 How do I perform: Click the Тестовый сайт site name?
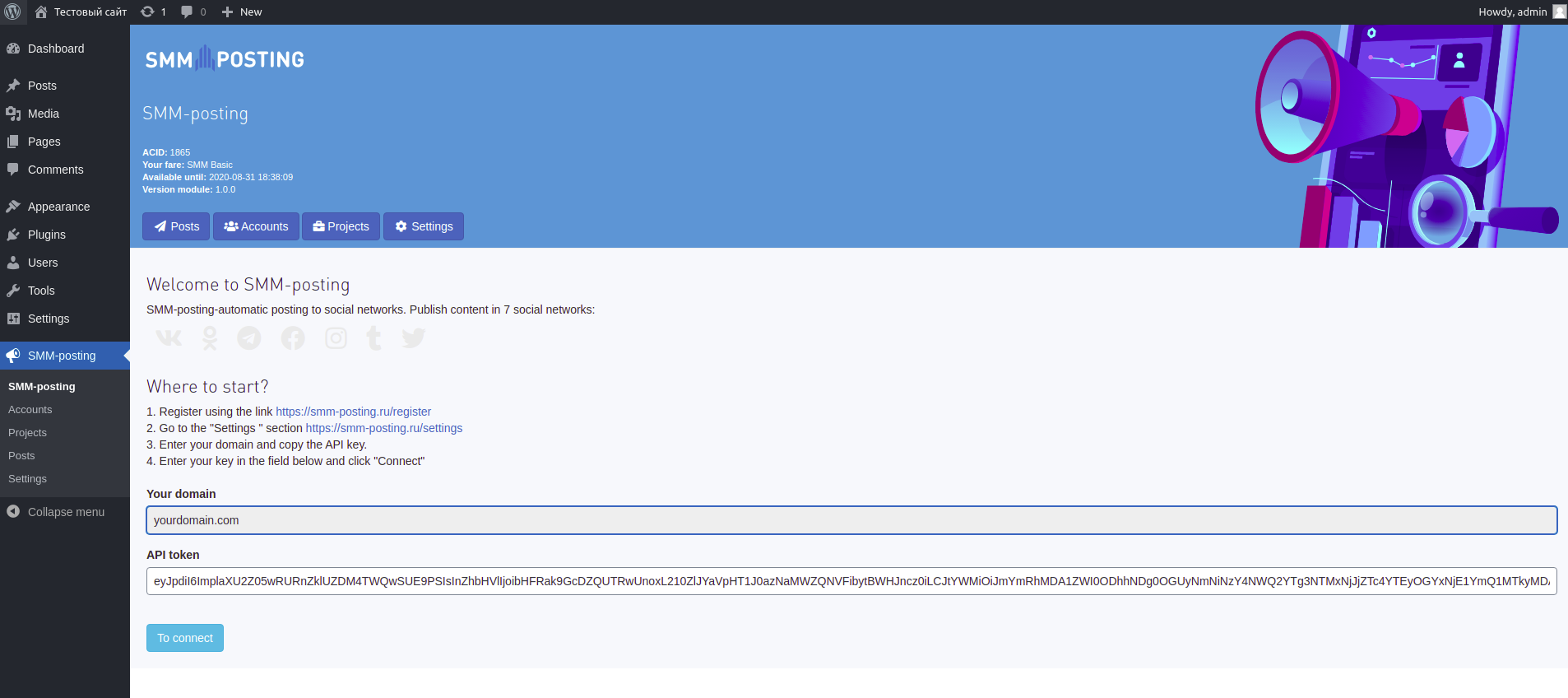click(90, 12)
